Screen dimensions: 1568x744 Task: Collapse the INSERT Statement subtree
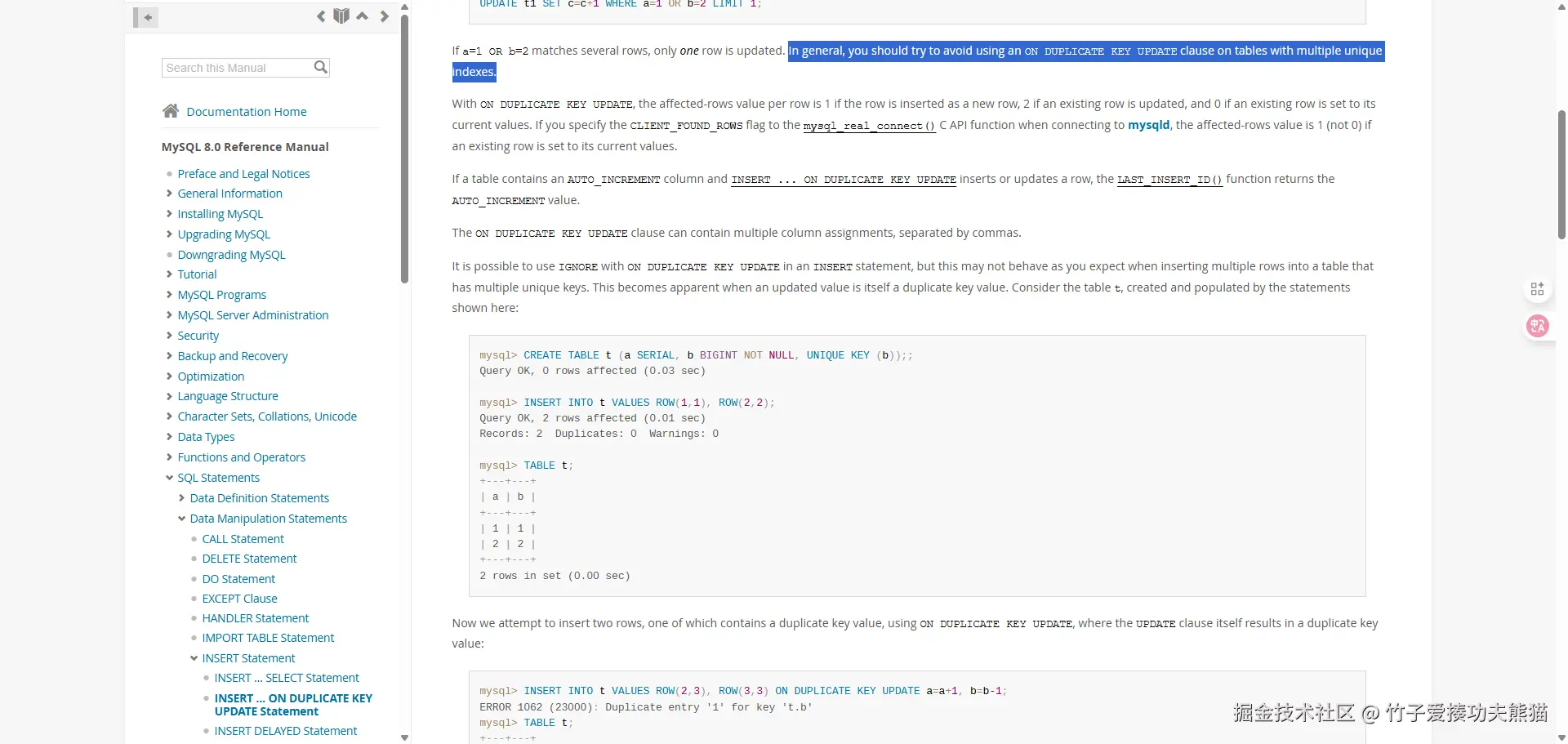pyautogui.click(x=194, y=658)
